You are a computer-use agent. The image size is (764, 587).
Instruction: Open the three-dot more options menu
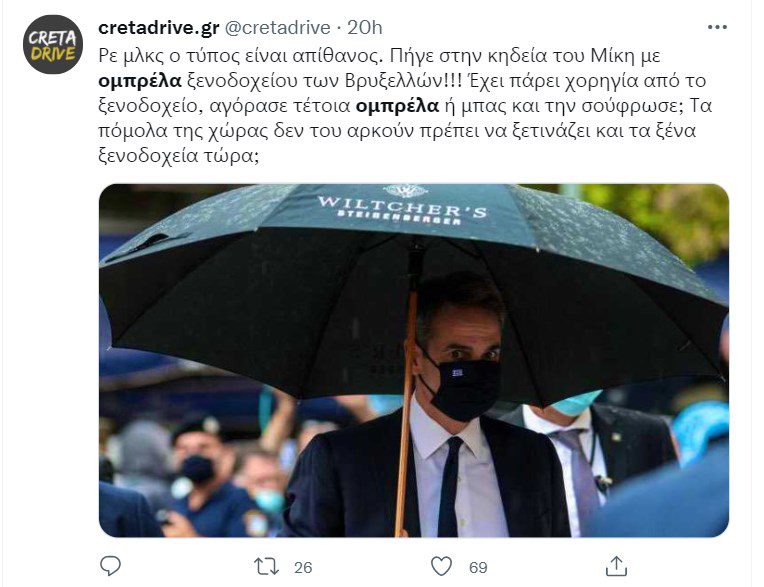(x=717, y=27)
